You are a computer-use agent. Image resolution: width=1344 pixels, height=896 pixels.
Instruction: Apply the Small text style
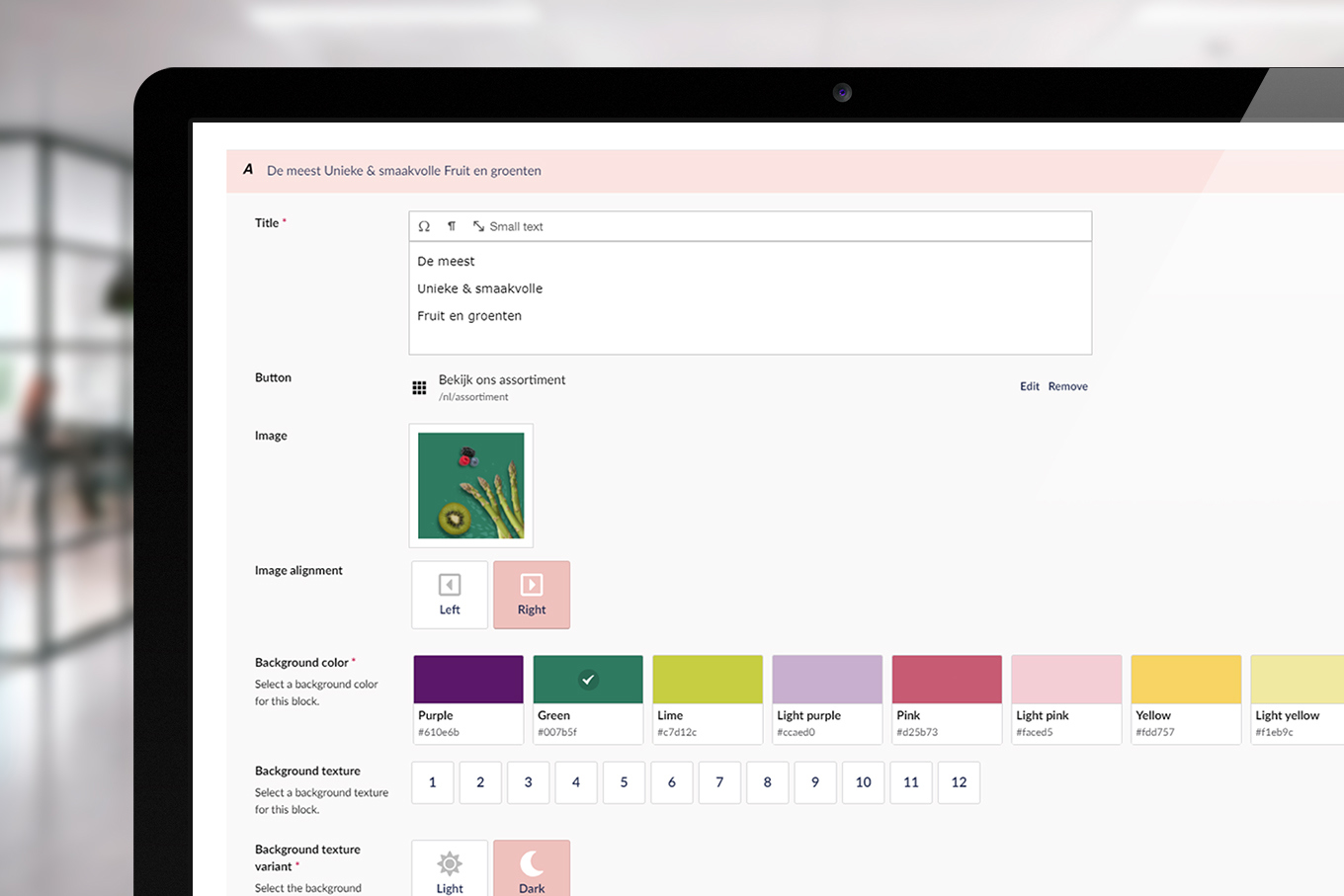point(508,226)
